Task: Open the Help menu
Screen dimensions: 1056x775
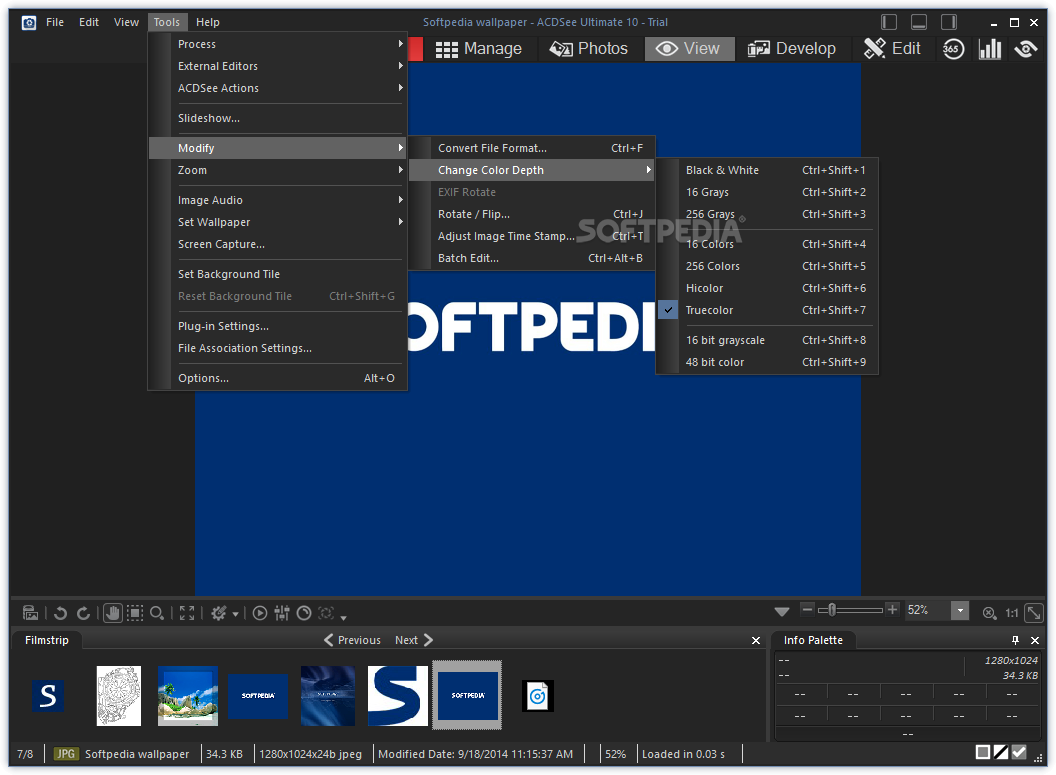Action: (x=207, y=22)
